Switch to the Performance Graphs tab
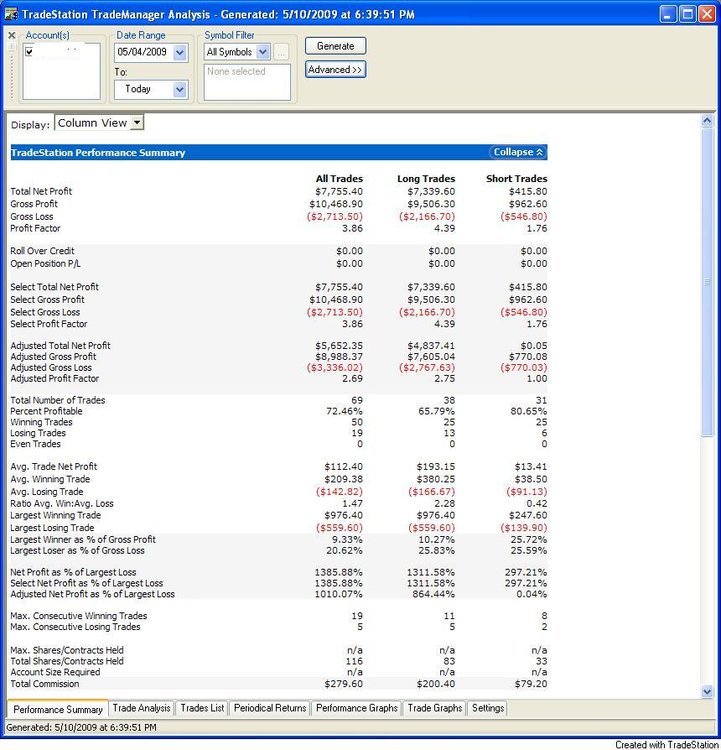This screenshot has width=721, height=750. 356,708
